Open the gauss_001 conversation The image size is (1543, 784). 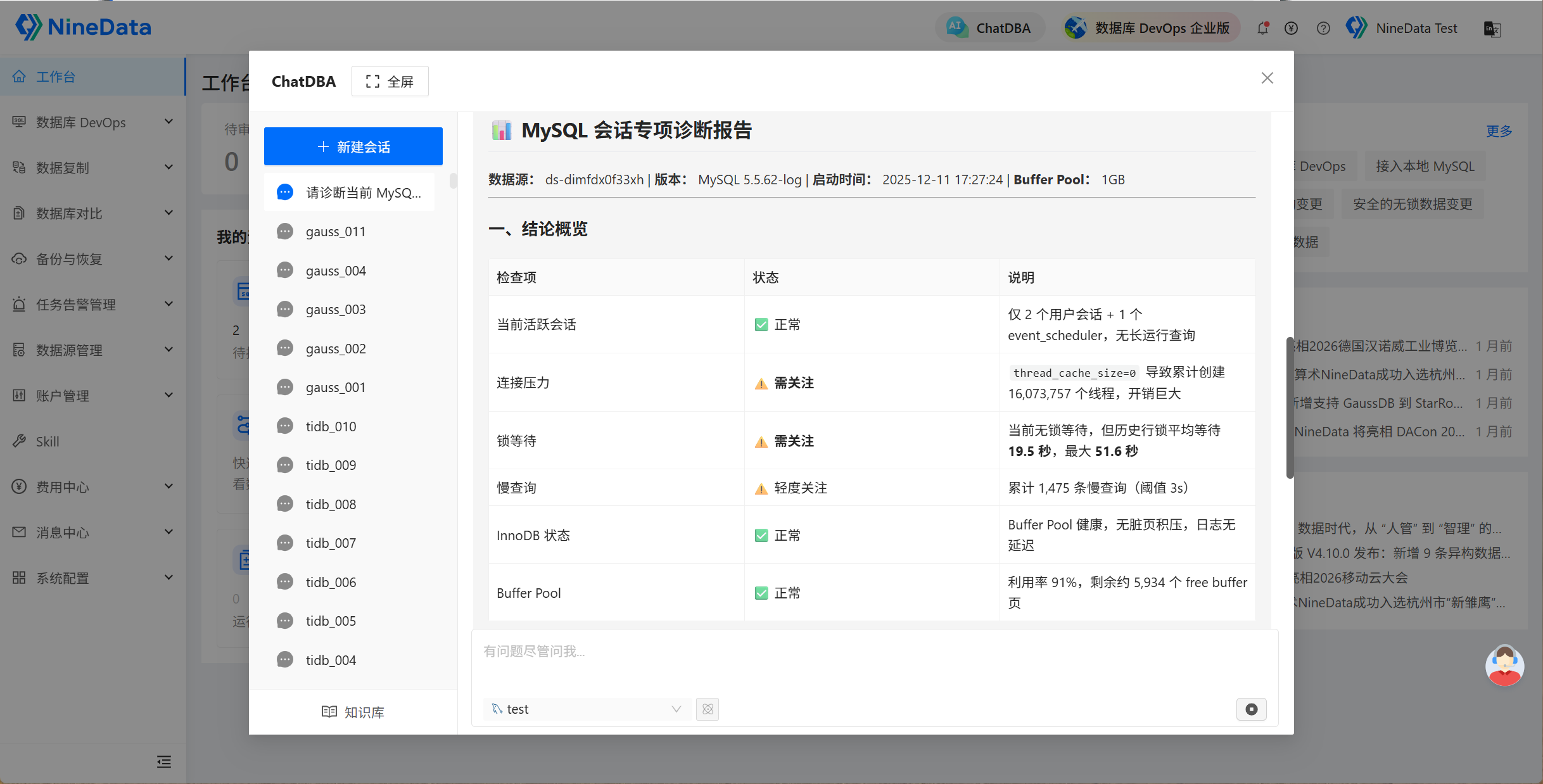[350, 388]
